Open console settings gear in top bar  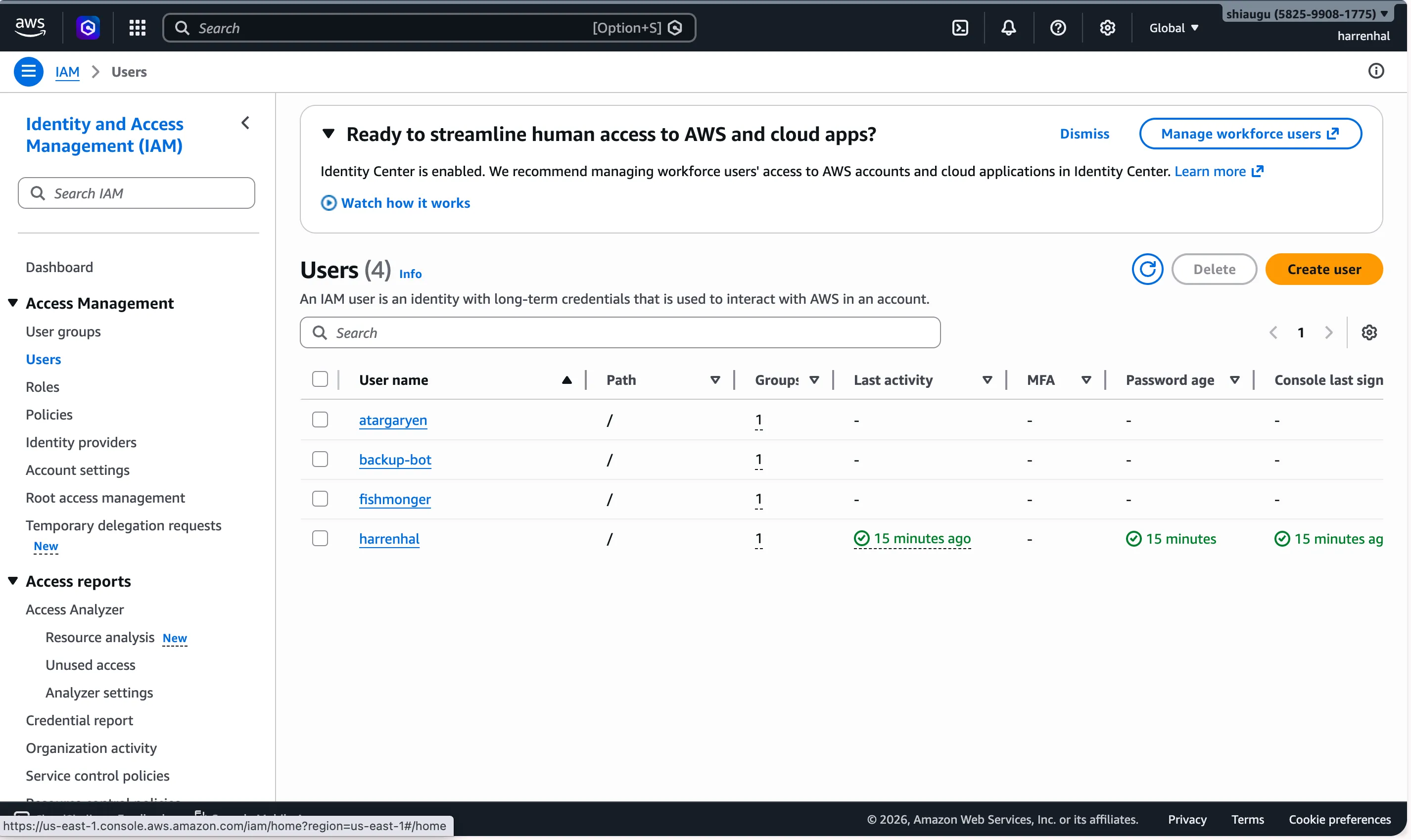coord(1107,28)
